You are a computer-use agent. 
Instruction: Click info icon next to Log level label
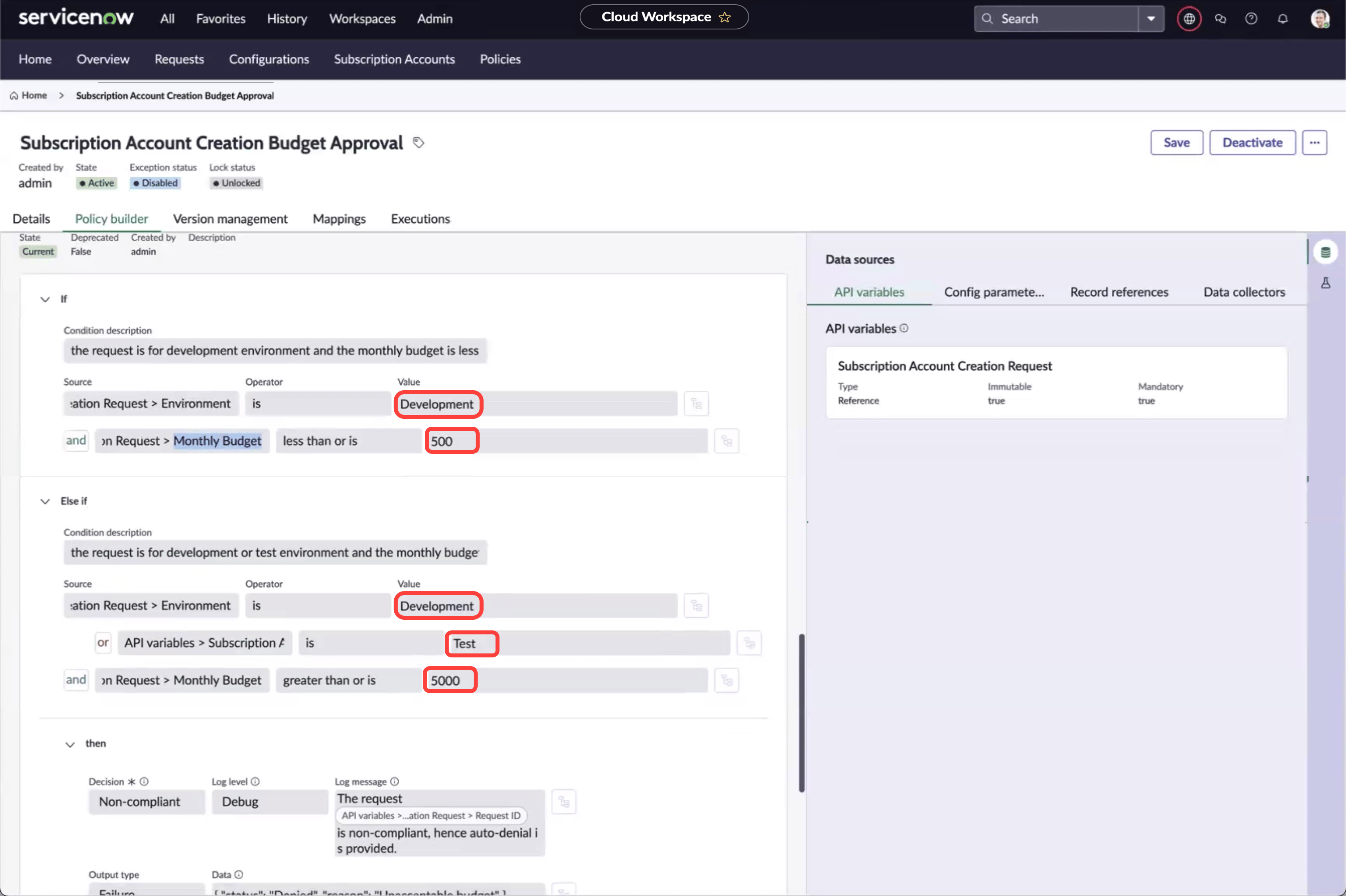click(x=255, y=781)
